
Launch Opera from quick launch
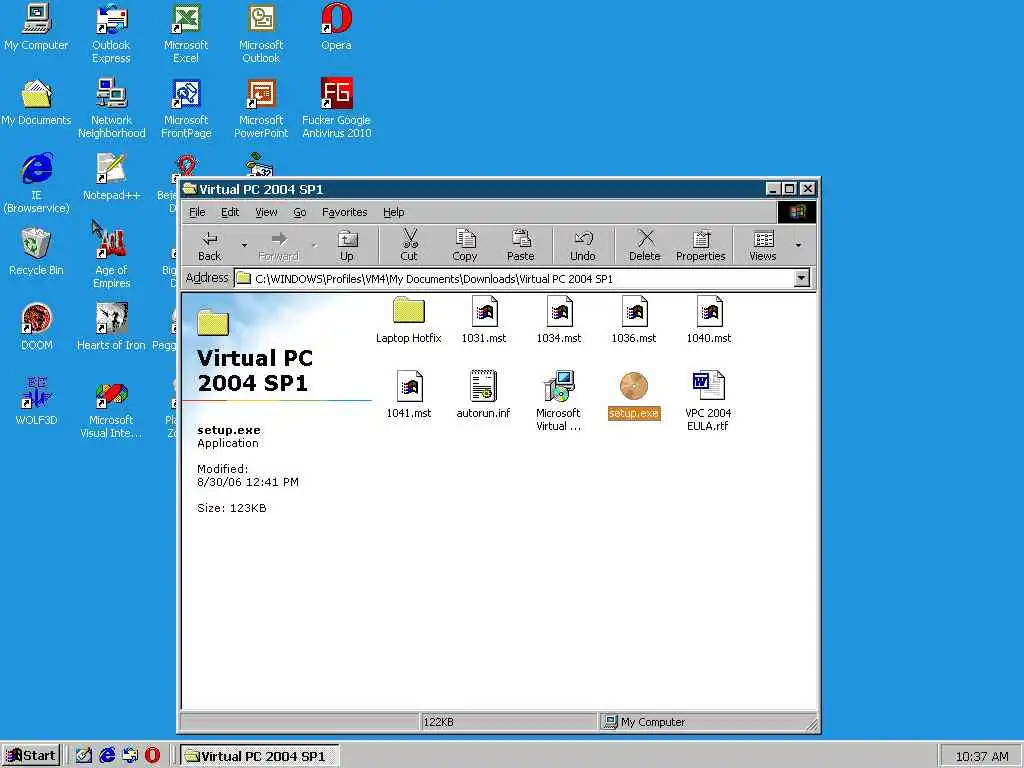152,756
